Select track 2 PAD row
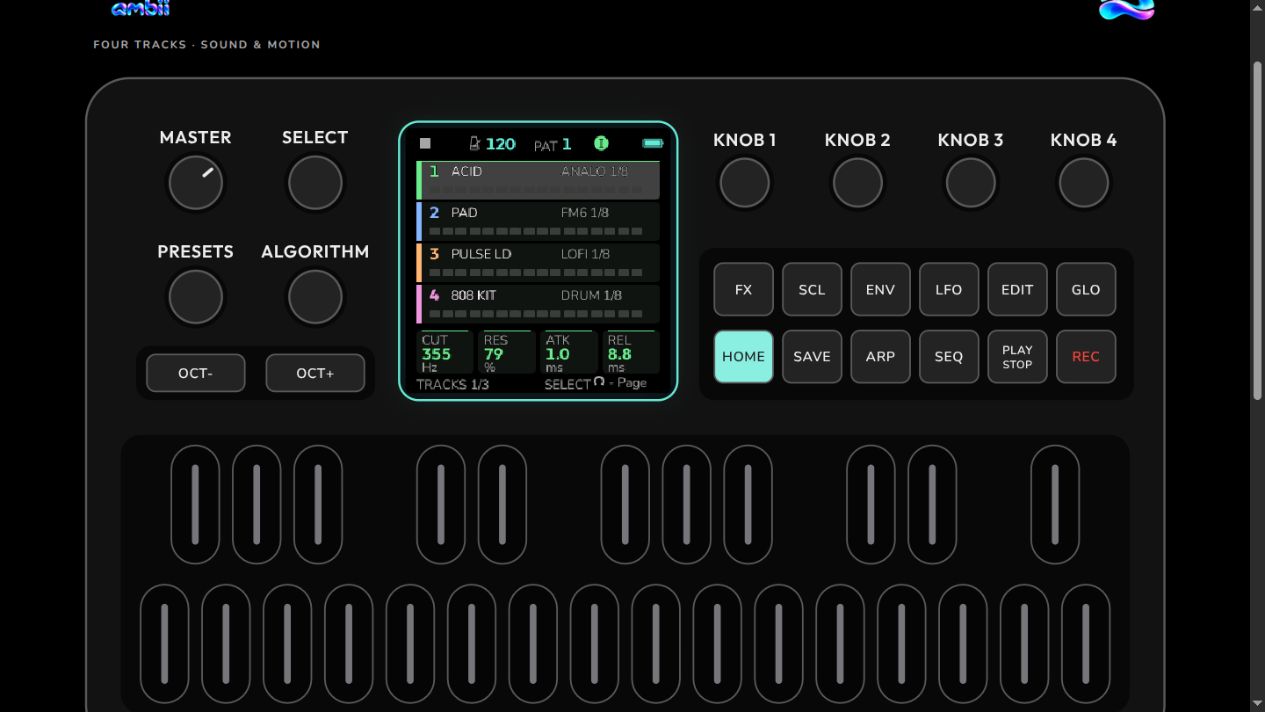 (538, 221)
